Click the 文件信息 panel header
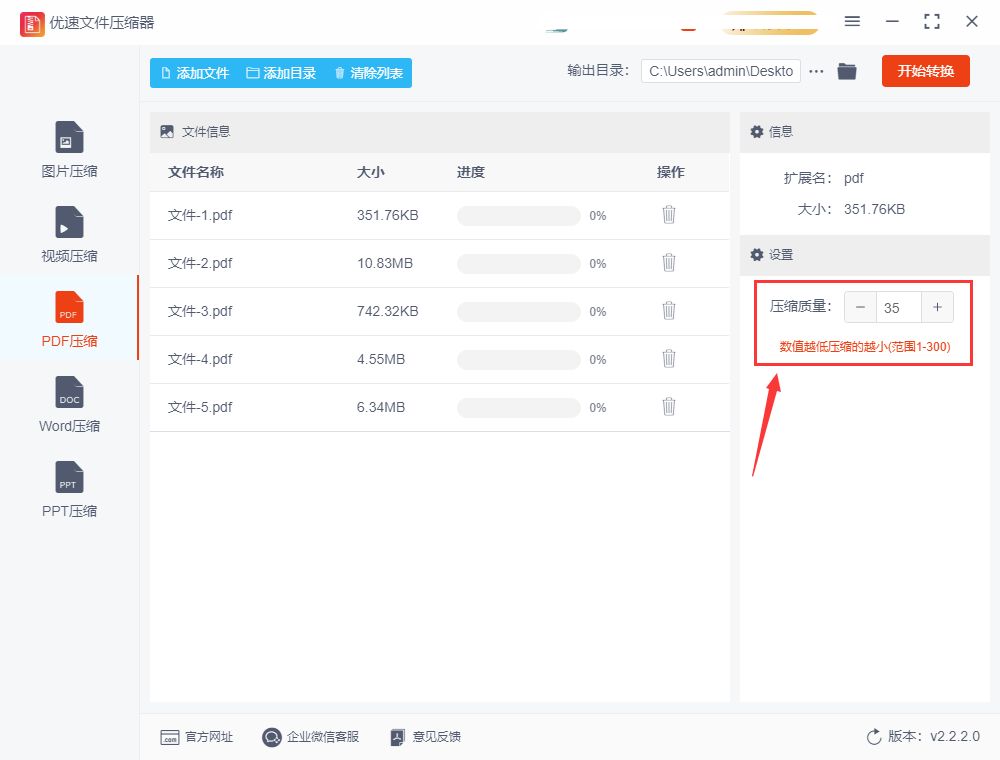The width and height of the screenshot is (1000, 760). [439, 132]
